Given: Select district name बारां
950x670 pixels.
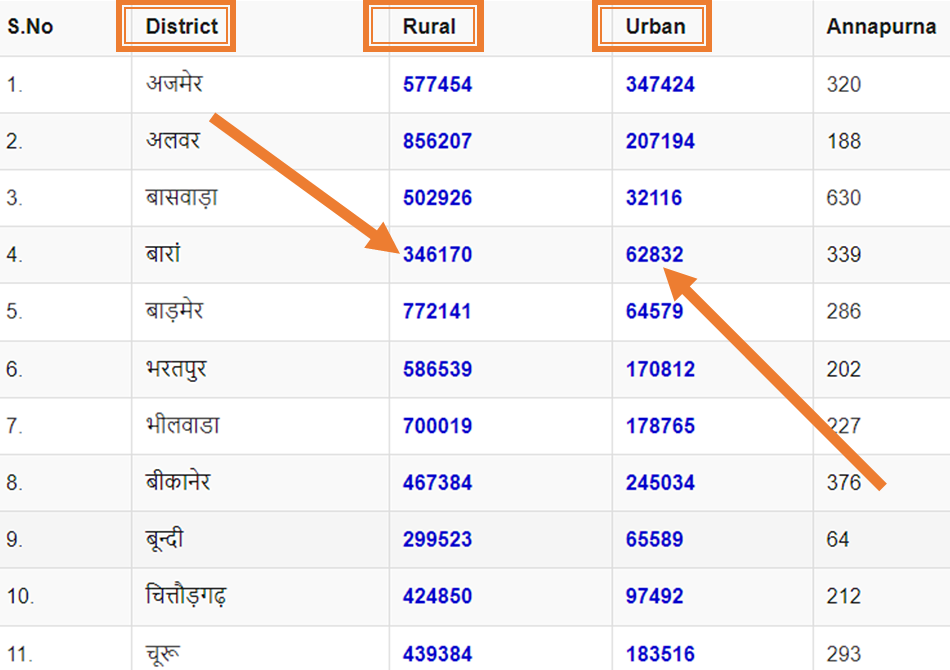Looking at the screenshot, I should (163, 253).
